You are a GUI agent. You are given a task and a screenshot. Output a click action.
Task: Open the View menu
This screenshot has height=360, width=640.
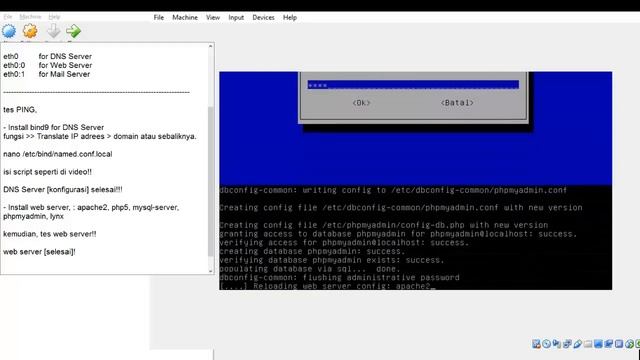tap(213, 17)
